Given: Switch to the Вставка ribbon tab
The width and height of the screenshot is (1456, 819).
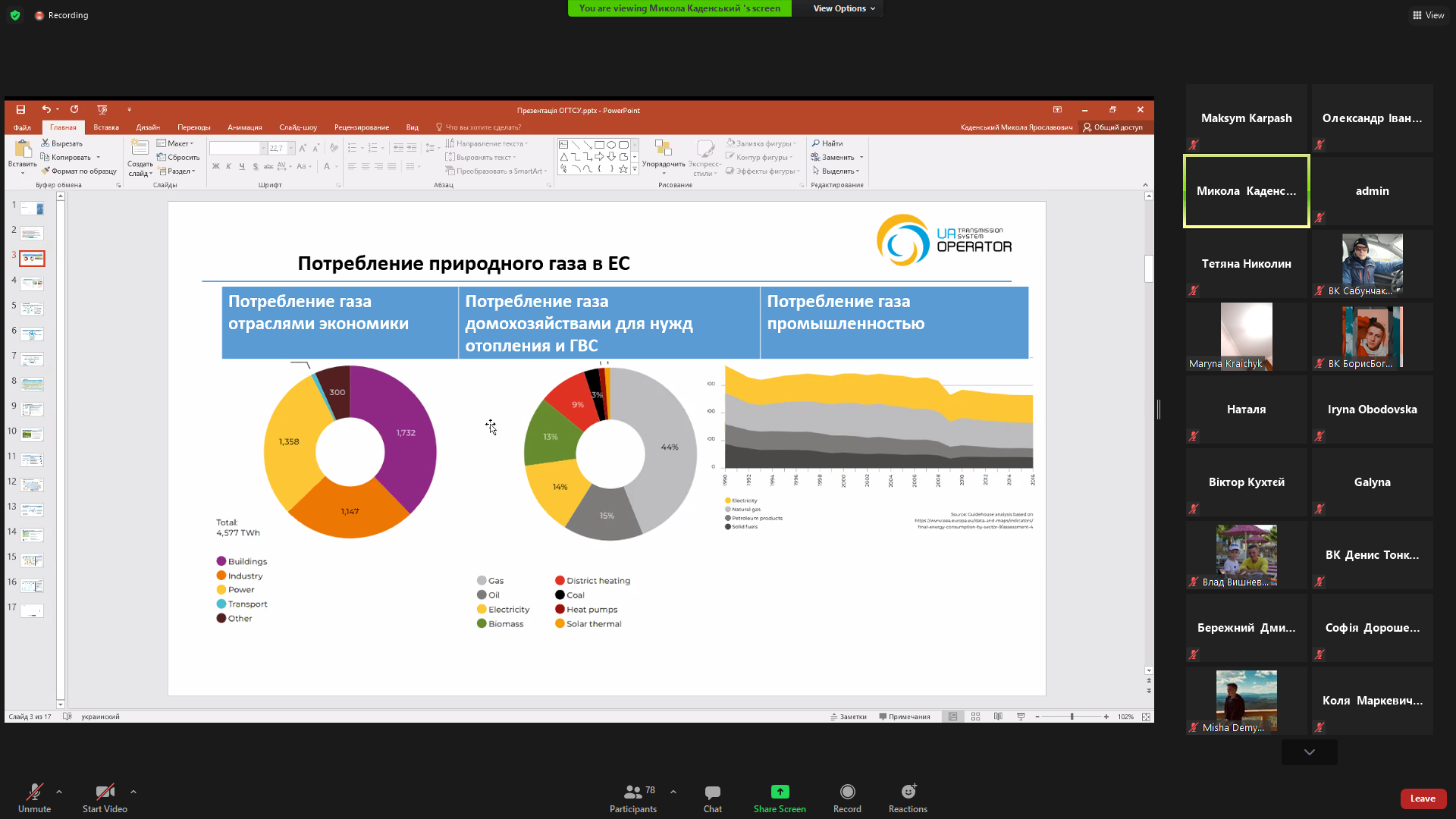Looking at the screenshot, I should 106,127.
